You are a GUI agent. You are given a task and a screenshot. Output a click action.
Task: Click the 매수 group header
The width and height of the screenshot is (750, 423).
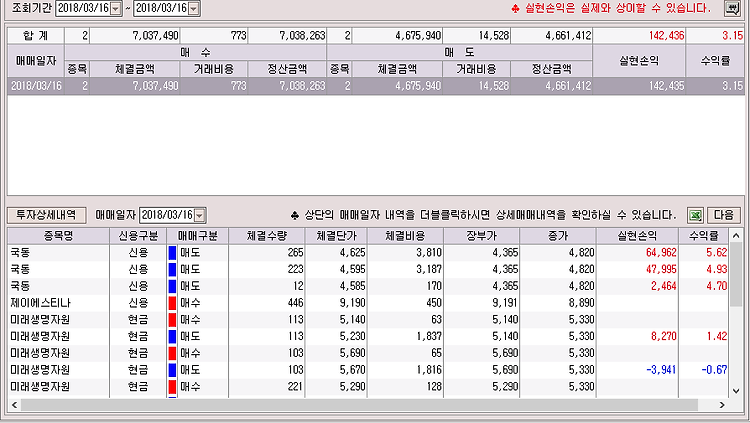click(195, 53)
